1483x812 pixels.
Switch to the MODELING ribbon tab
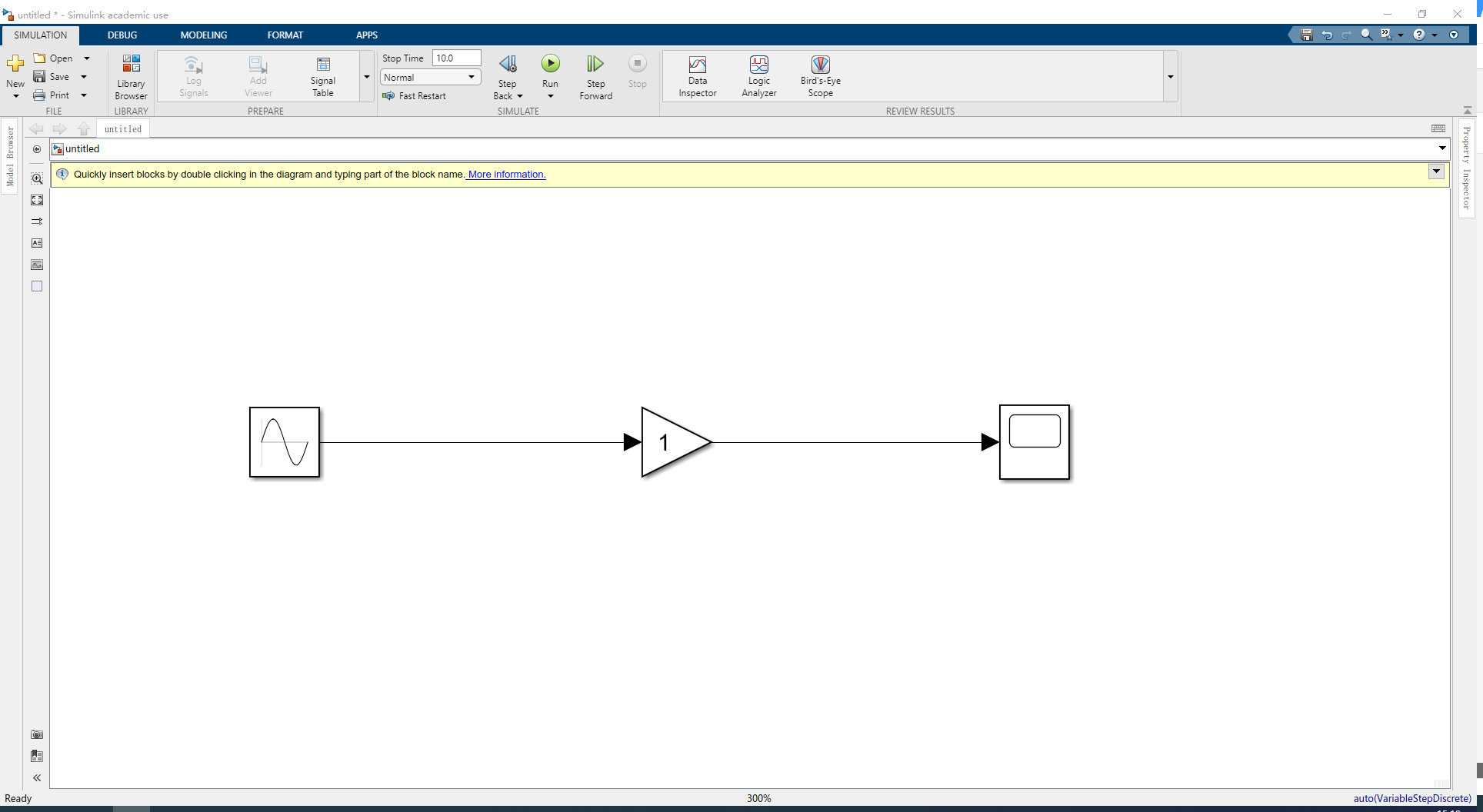click(203, 35)
